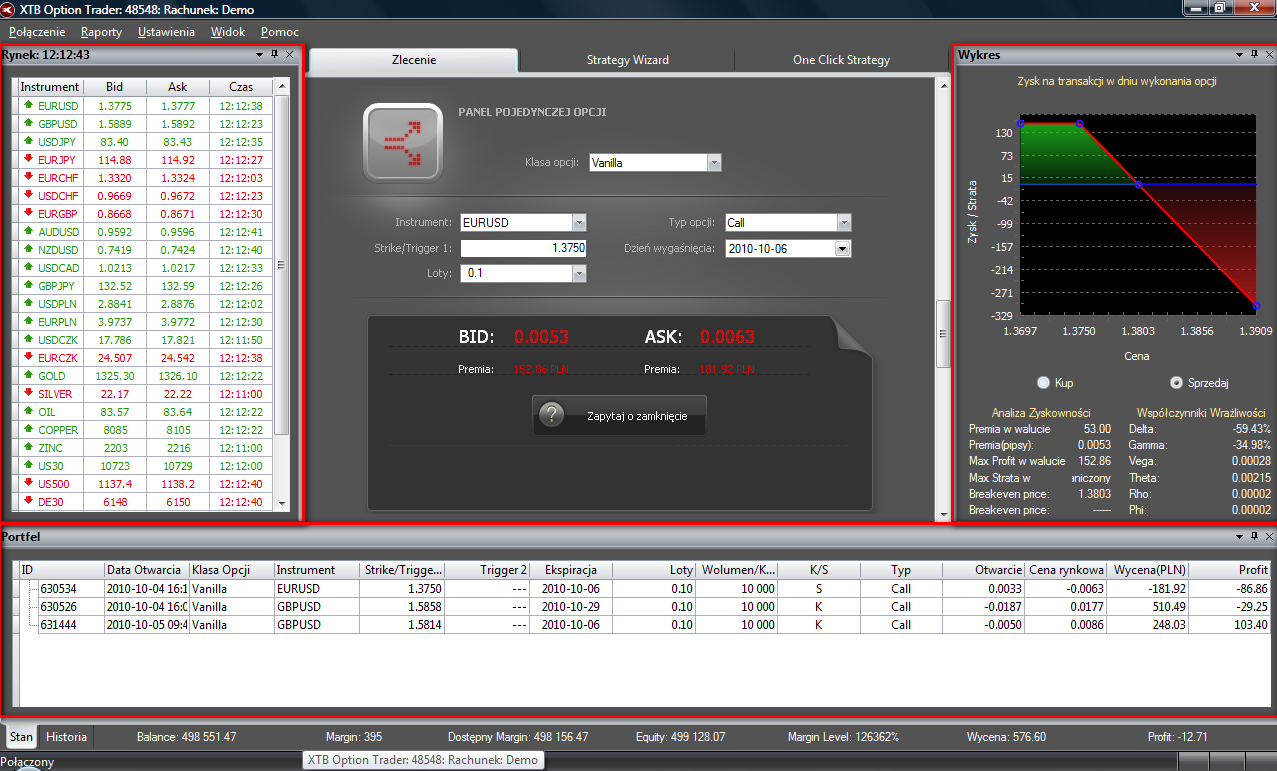Pin the Wykres chart panel
The height and width of the screenshot is (771, 1277).
[x=1254, y=54]
